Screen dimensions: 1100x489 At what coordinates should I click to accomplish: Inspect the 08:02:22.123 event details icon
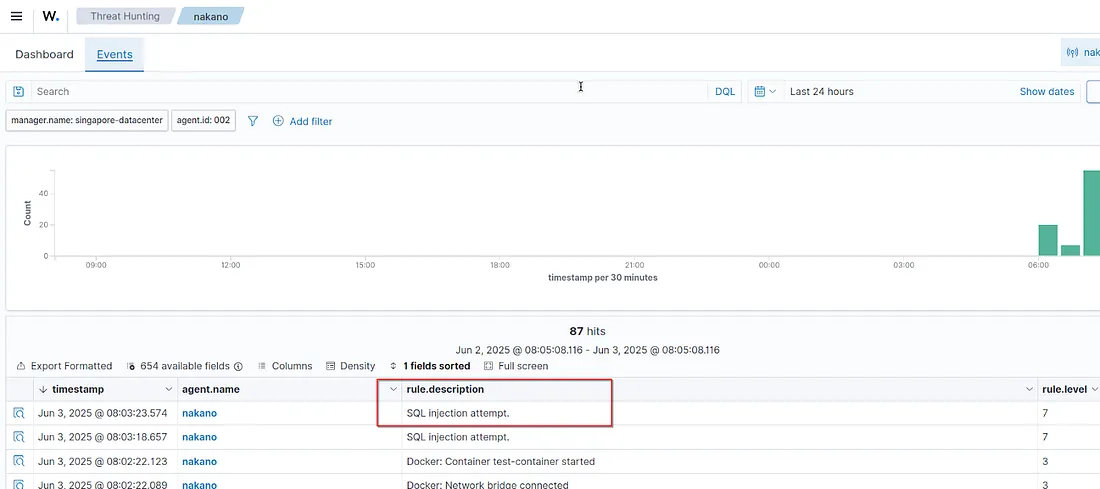click(18, 462)
